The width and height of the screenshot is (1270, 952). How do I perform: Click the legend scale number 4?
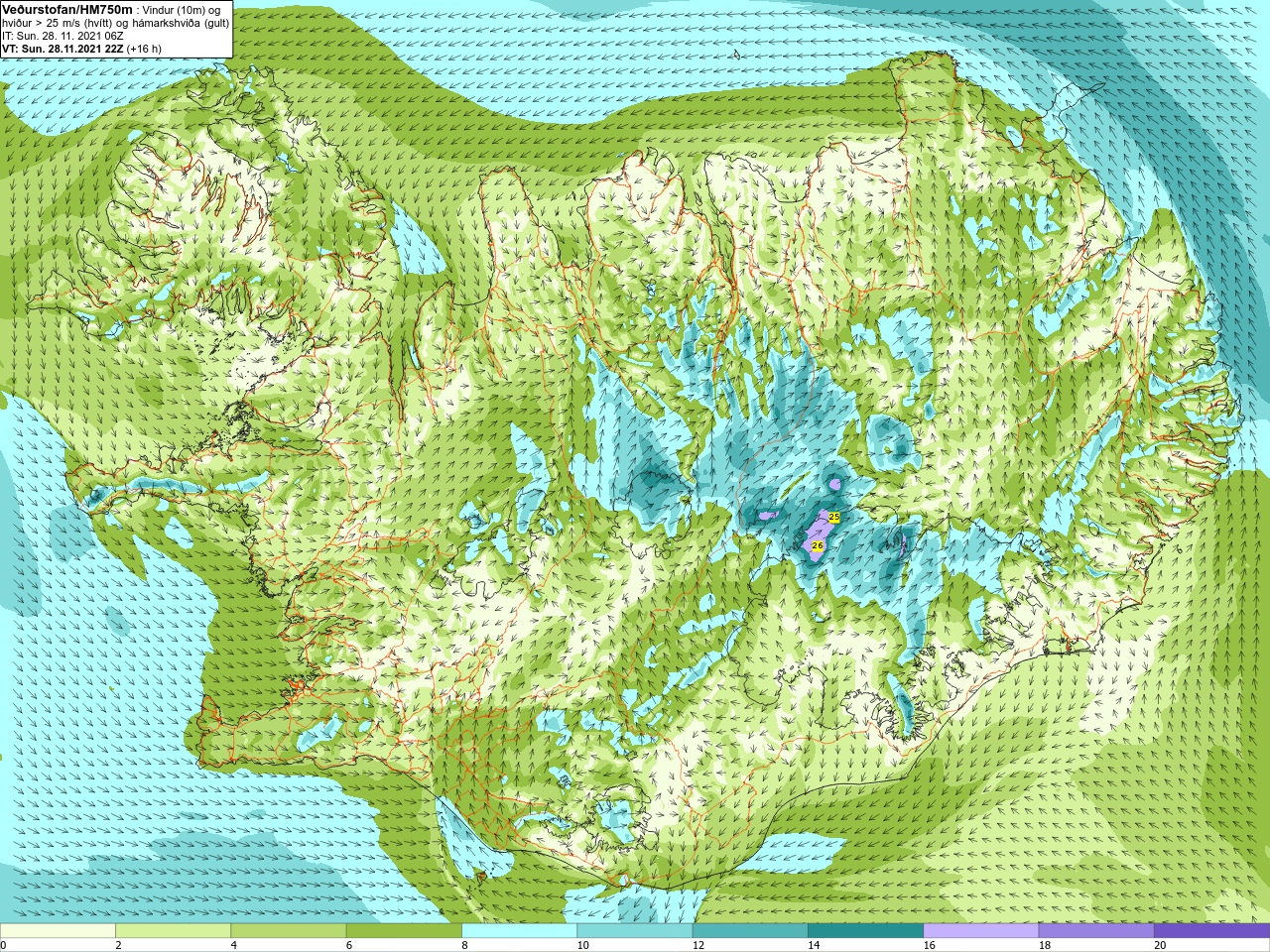[234, 945]
